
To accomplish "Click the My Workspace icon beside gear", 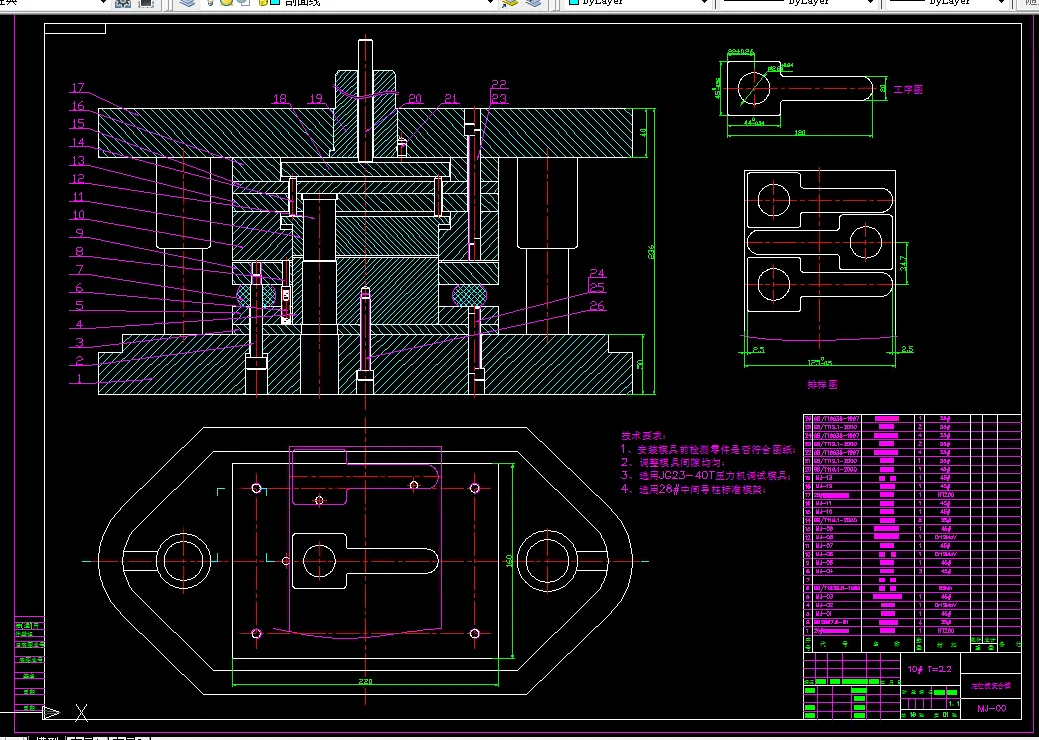I will click(x=146, y=3).
